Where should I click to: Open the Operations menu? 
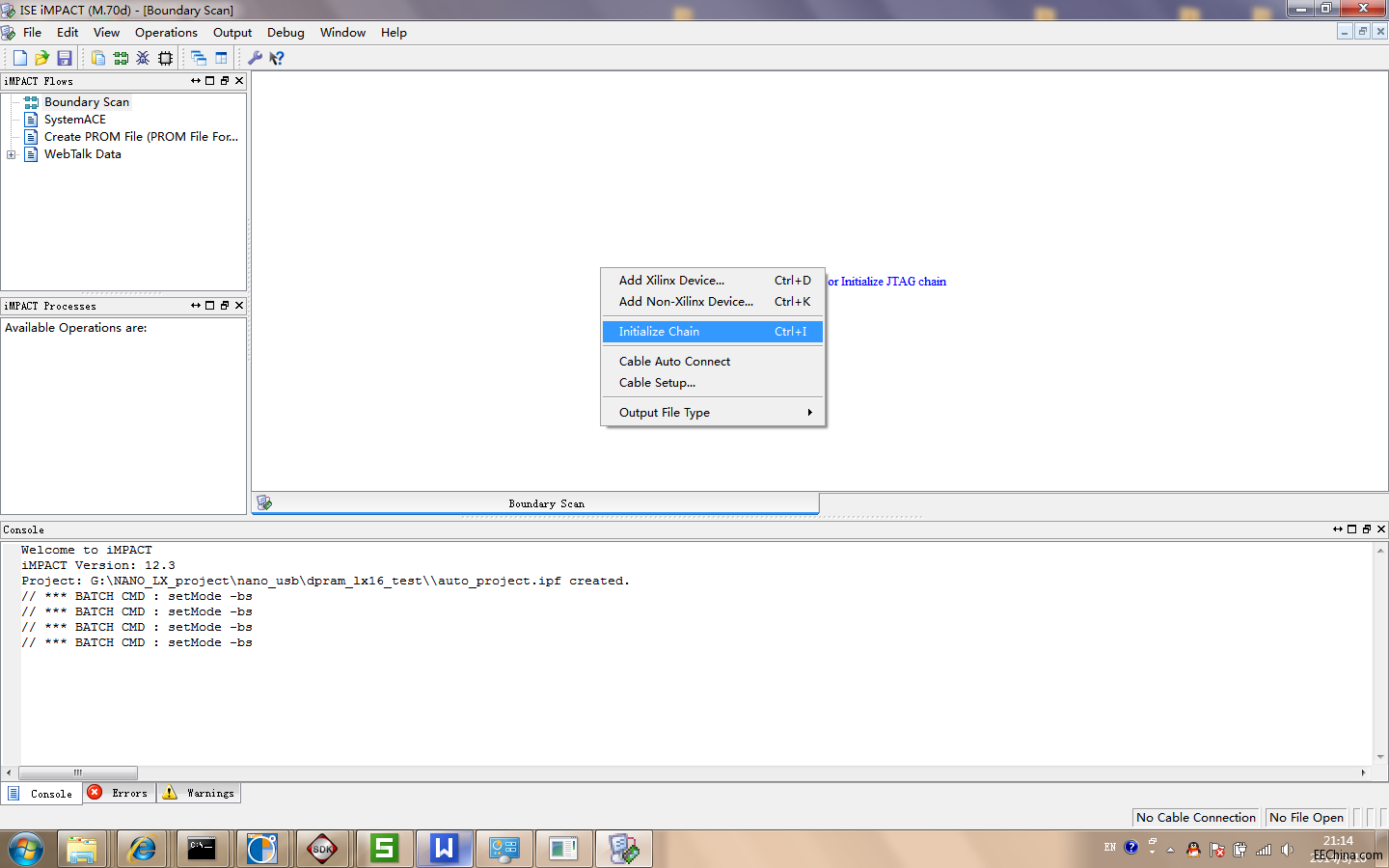166,33
